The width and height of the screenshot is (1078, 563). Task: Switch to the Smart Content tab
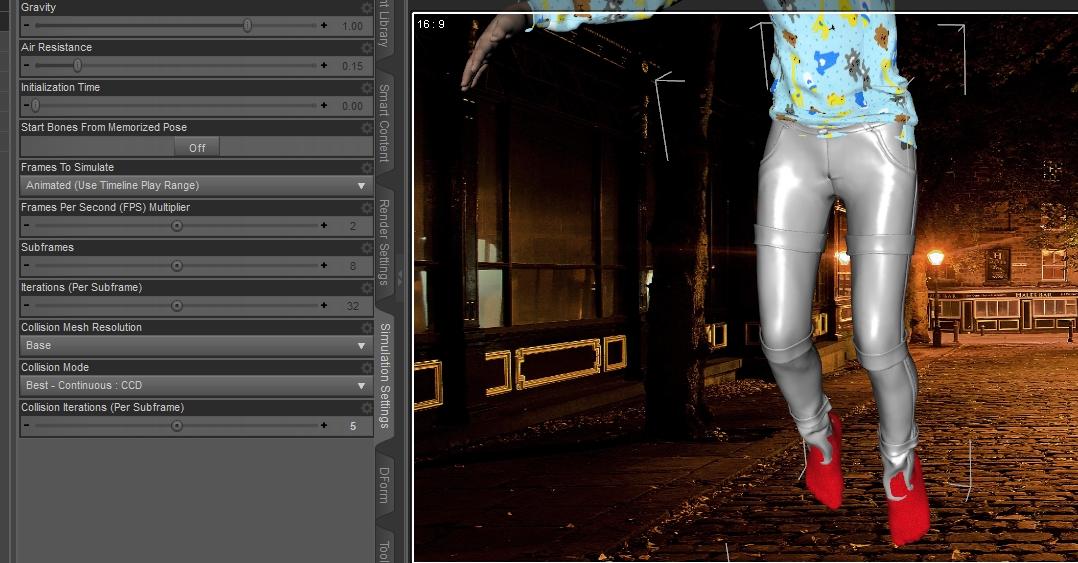[384, 123]
